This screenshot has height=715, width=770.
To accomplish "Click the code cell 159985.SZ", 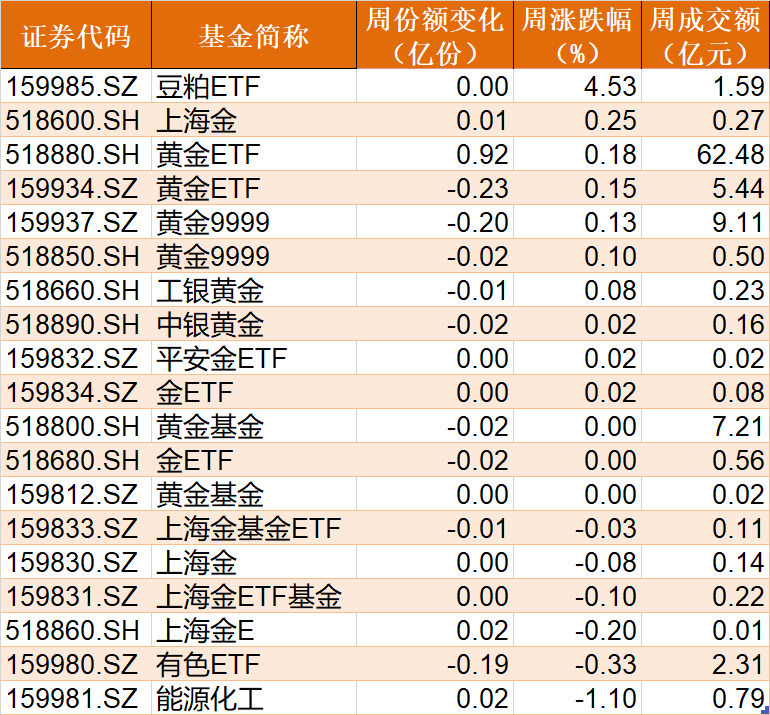I will tap(72, 86).
